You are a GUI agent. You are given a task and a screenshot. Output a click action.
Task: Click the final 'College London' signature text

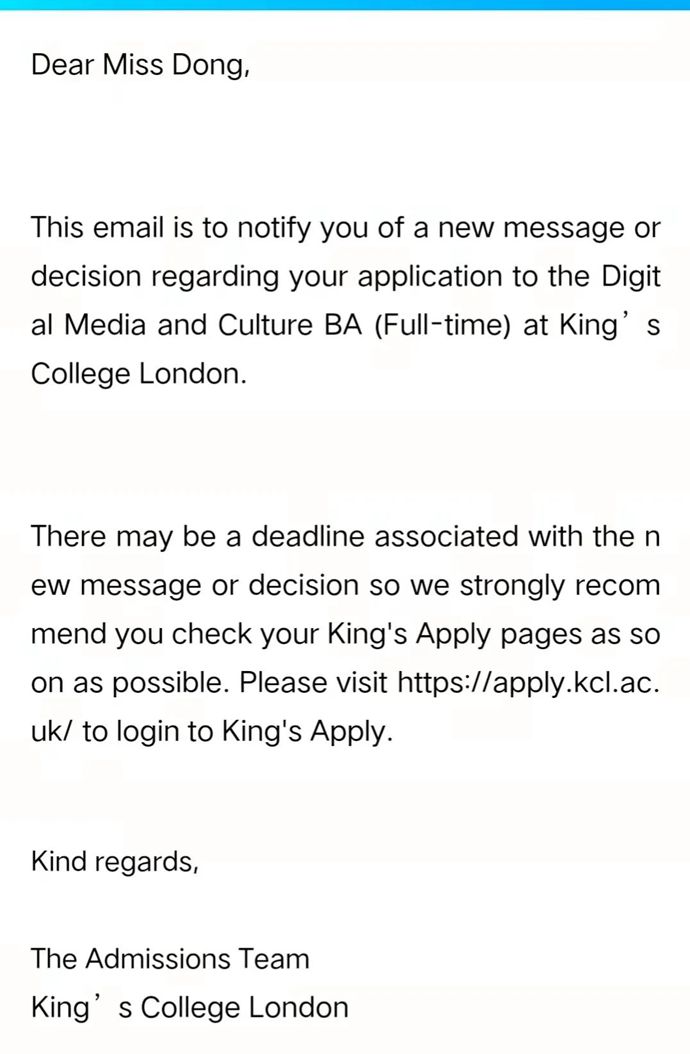click(x=245, y=1008)
